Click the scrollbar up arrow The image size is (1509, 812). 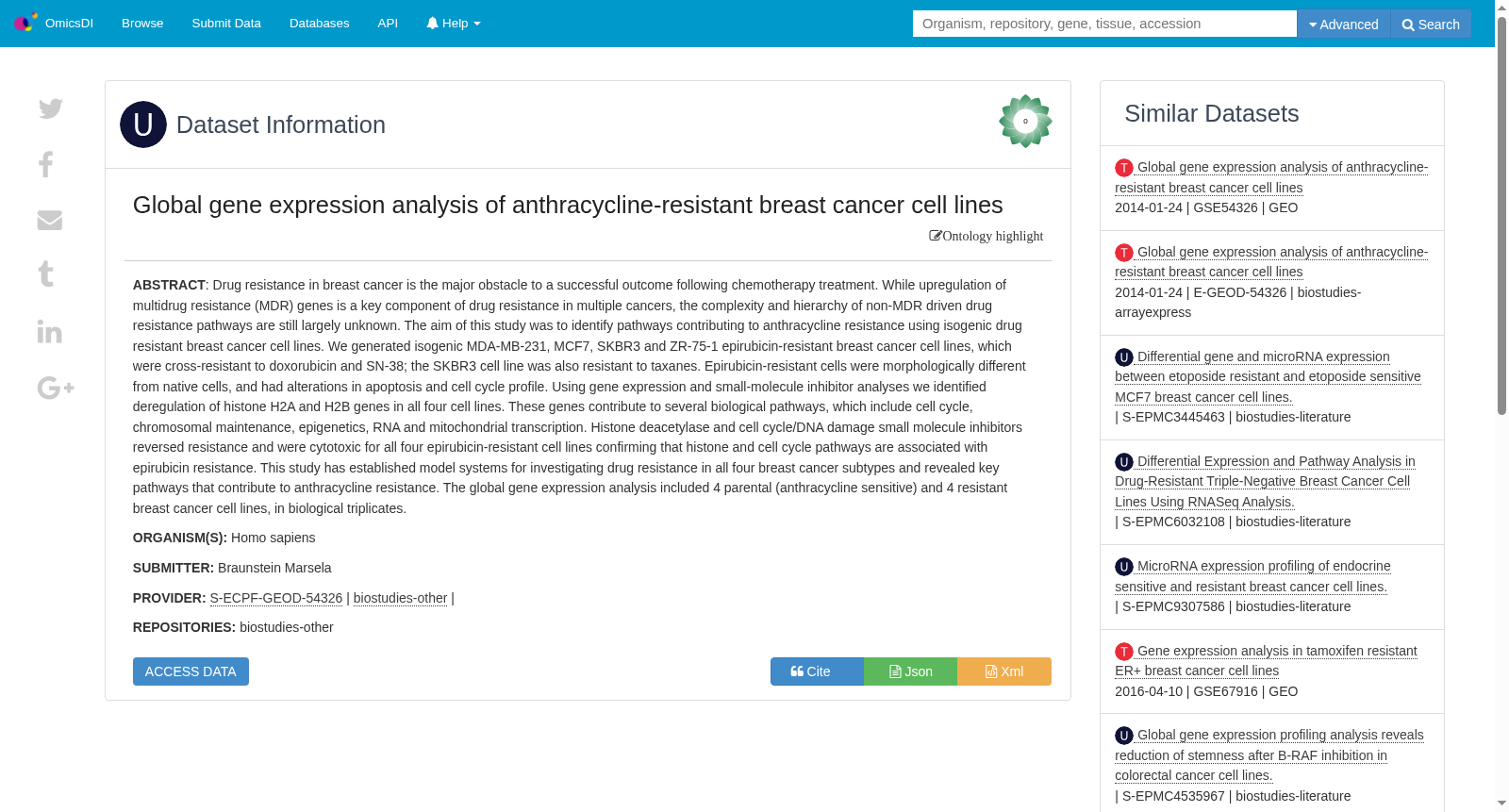click(1501, 7)
